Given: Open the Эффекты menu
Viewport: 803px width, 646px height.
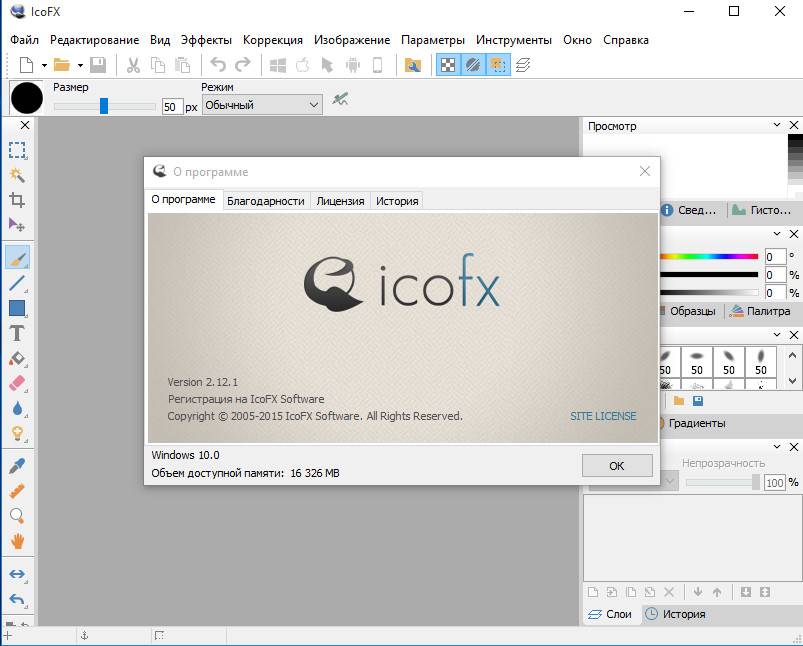Looking at the screenshot, I should click(206, 40).
